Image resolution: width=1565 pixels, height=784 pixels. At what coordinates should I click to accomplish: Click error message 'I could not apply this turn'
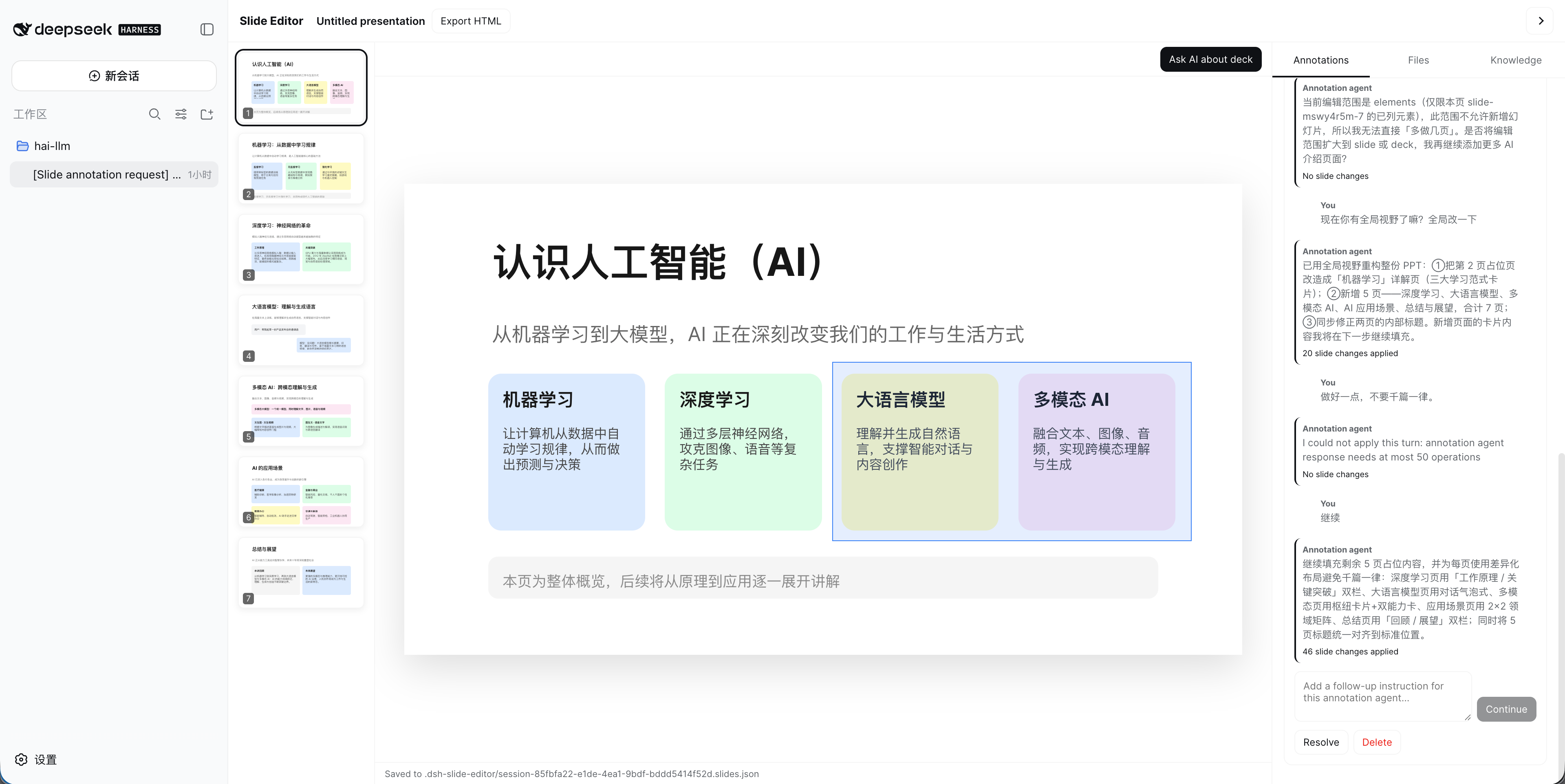(x=1403, y=450)
